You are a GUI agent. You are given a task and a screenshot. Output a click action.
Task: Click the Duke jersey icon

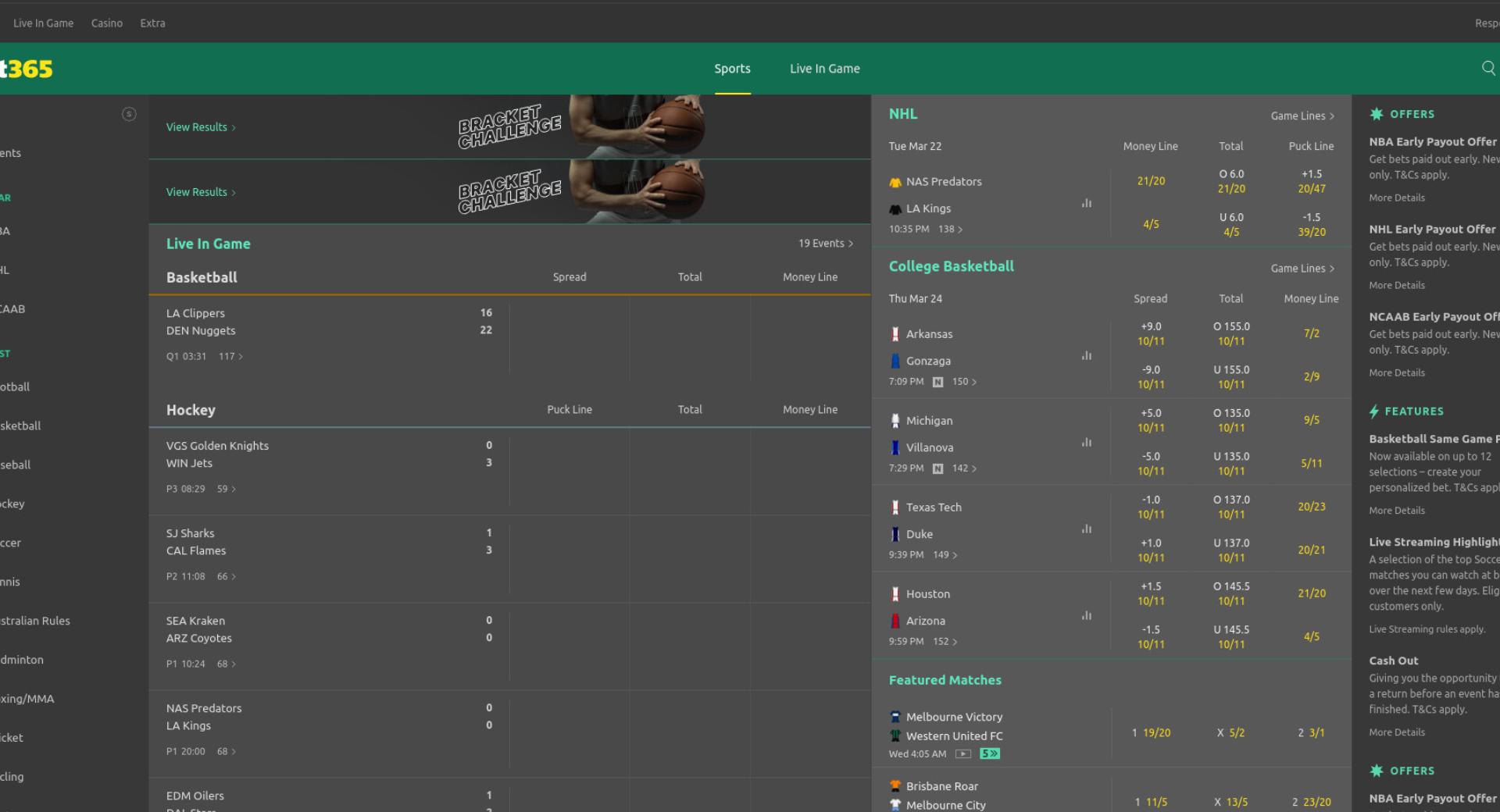895,535
